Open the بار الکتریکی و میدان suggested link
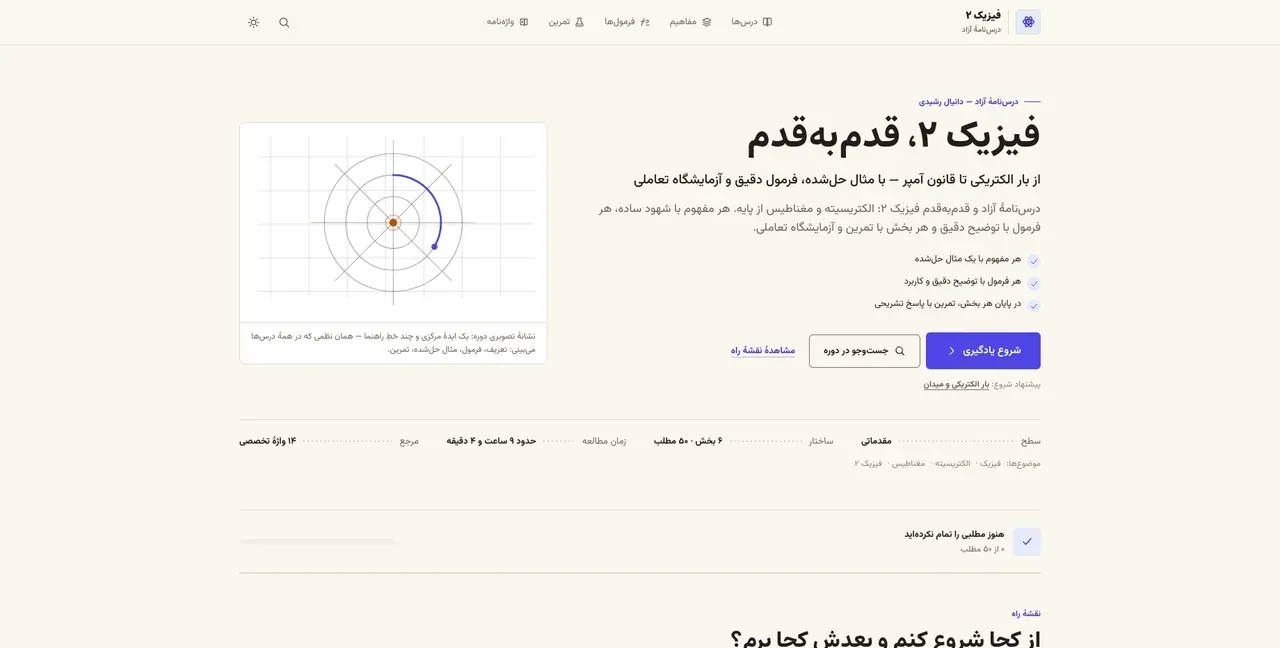 point(956,384)
